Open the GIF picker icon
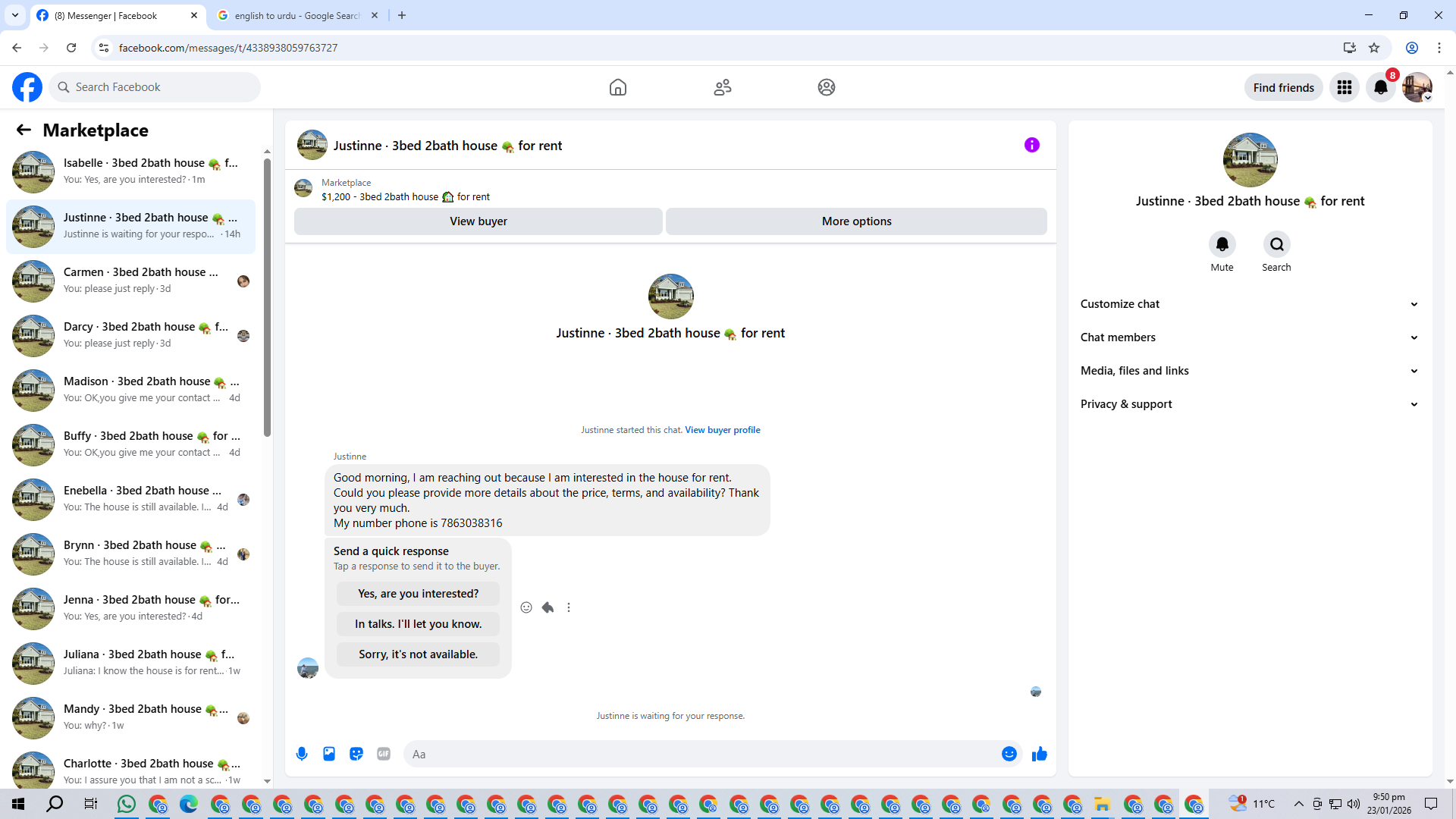 pos(384,754)
